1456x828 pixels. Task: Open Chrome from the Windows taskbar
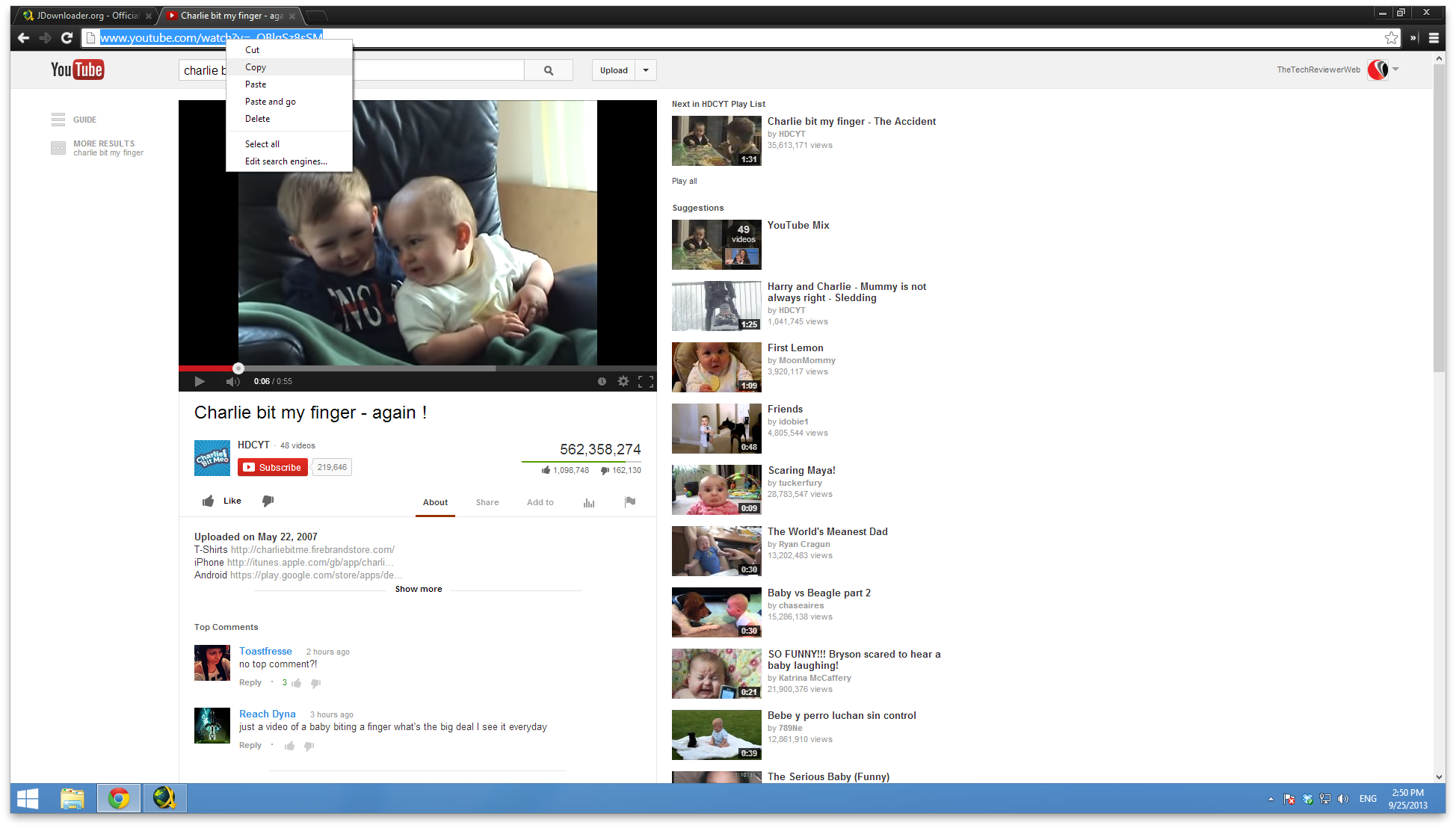point(118,798)
